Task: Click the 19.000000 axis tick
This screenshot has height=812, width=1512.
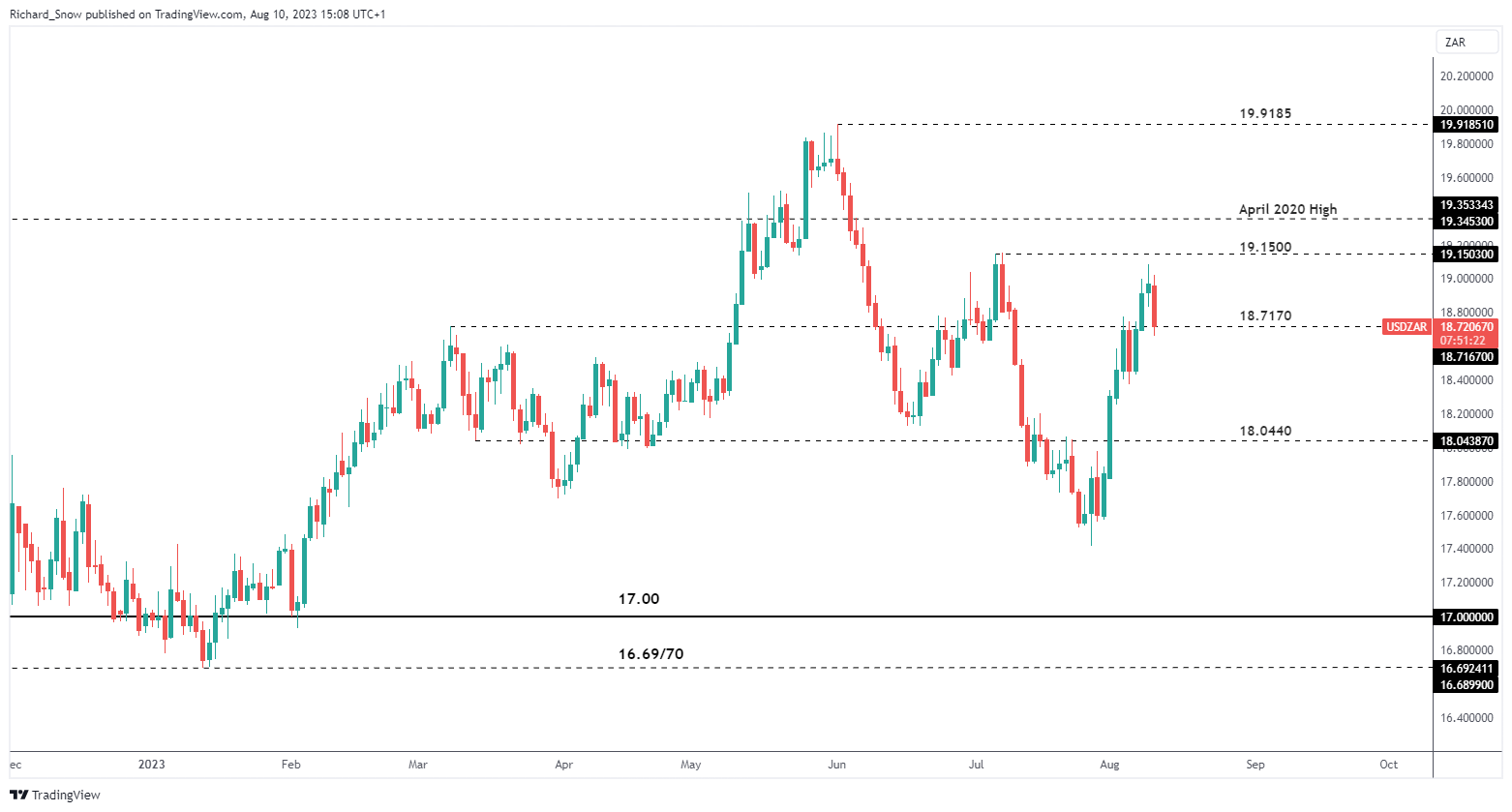Action: [1466, 279]
